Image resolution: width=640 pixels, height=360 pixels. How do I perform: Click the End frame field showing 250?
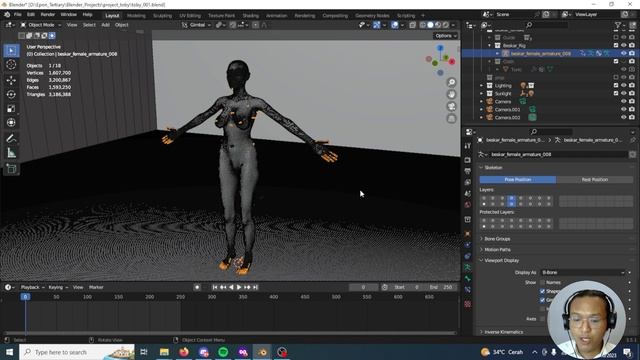pyautogui.click(x=441, y=287)
